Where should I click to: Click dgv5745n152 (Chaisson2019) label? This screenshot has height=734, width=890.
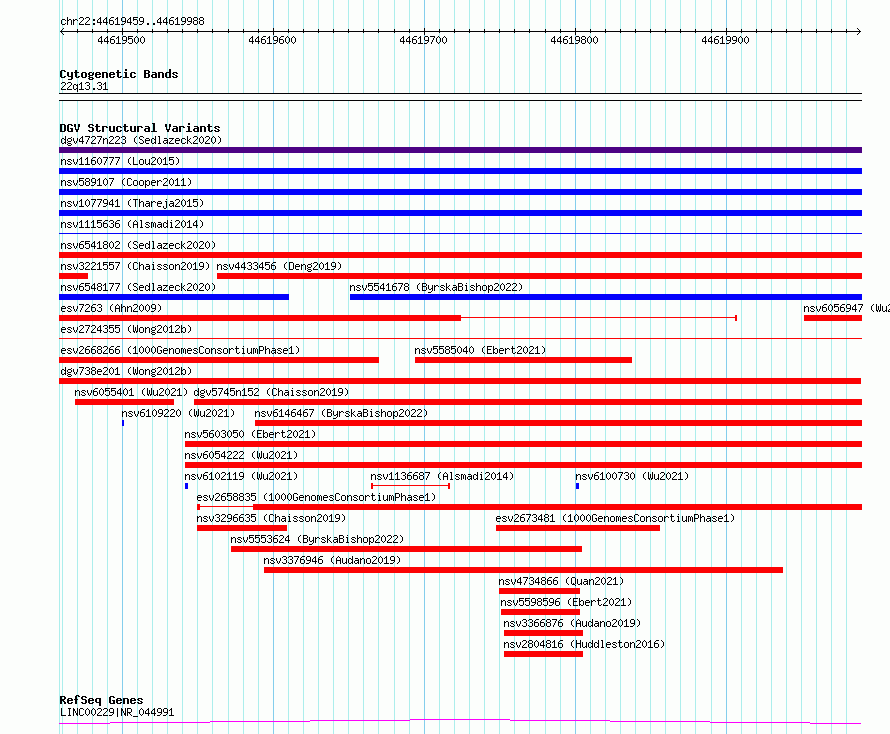click(271, 392)
